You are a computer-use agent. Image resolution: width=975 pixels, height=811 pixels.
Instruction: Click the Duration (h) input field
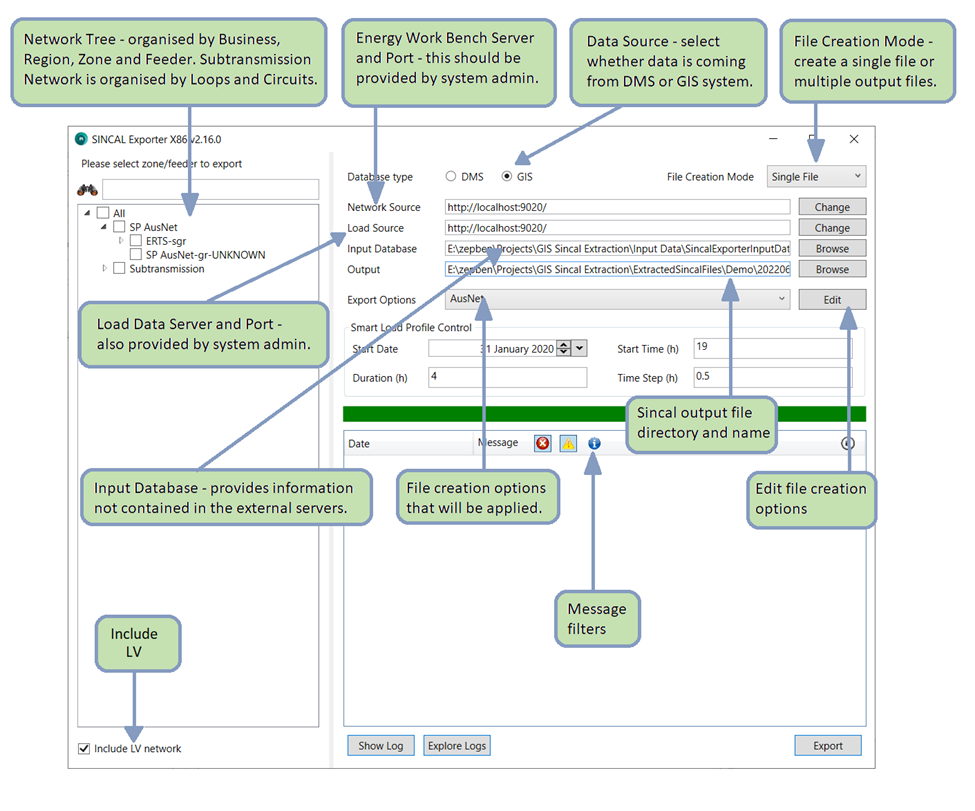pos(508,378)
